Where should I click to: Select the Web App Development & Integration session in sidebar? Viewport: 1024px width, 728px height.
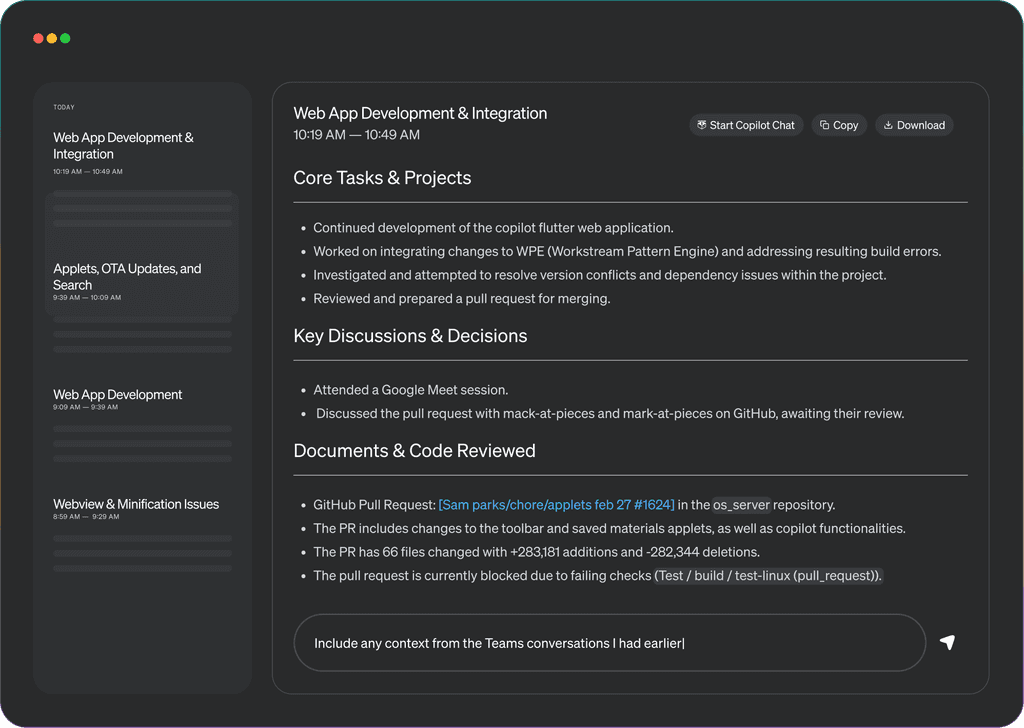click(x=123, y=146)
